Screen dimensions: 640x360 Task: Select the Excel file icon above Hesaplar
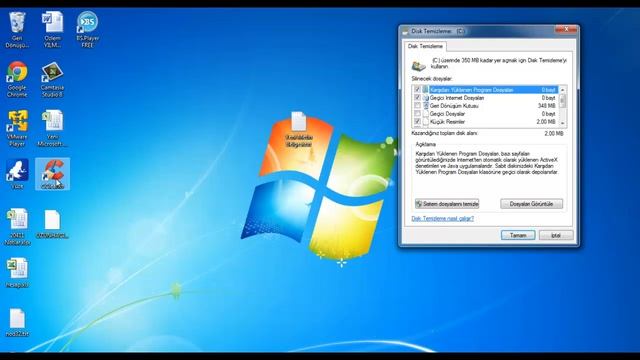click(17, 227)
